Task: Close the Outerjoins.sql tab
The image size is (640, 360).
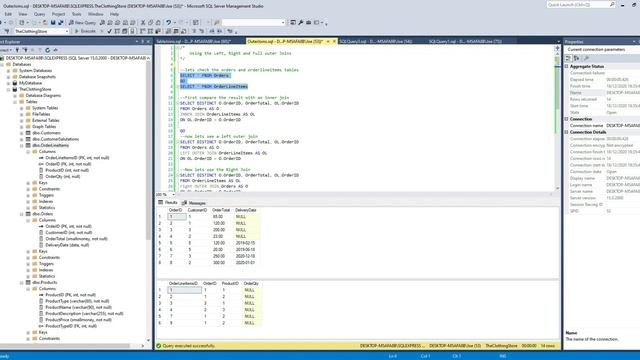Action: pos(334,41)
